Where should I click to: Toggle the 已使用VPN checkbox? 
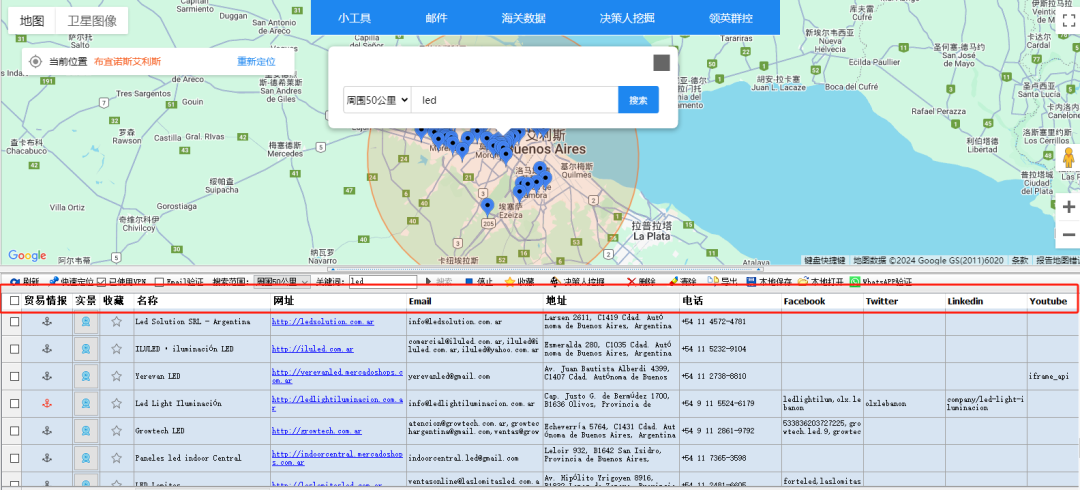pos(101,282)
